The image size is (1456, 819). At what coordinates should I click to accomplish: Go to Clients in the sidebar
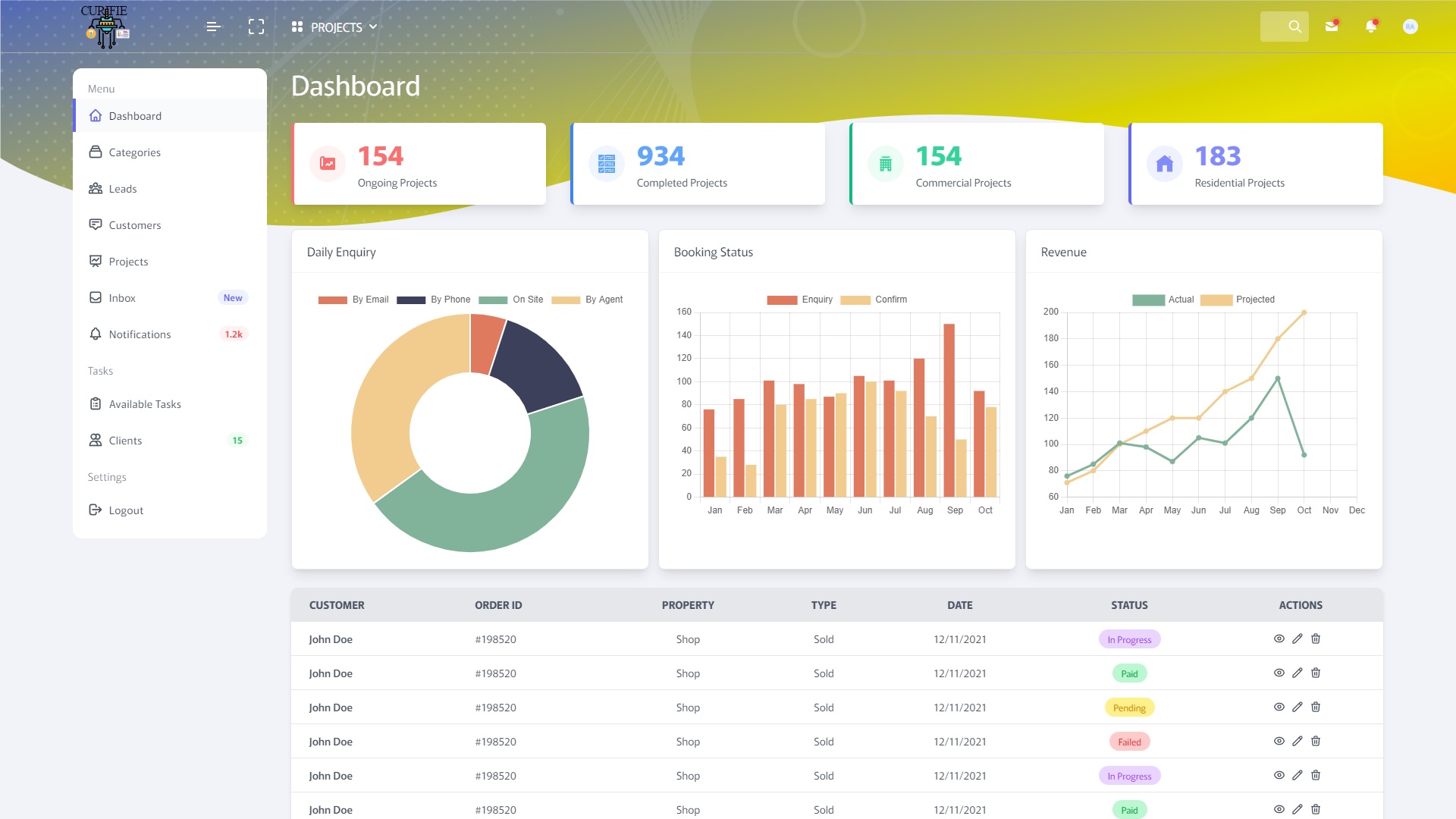[170, 441]
